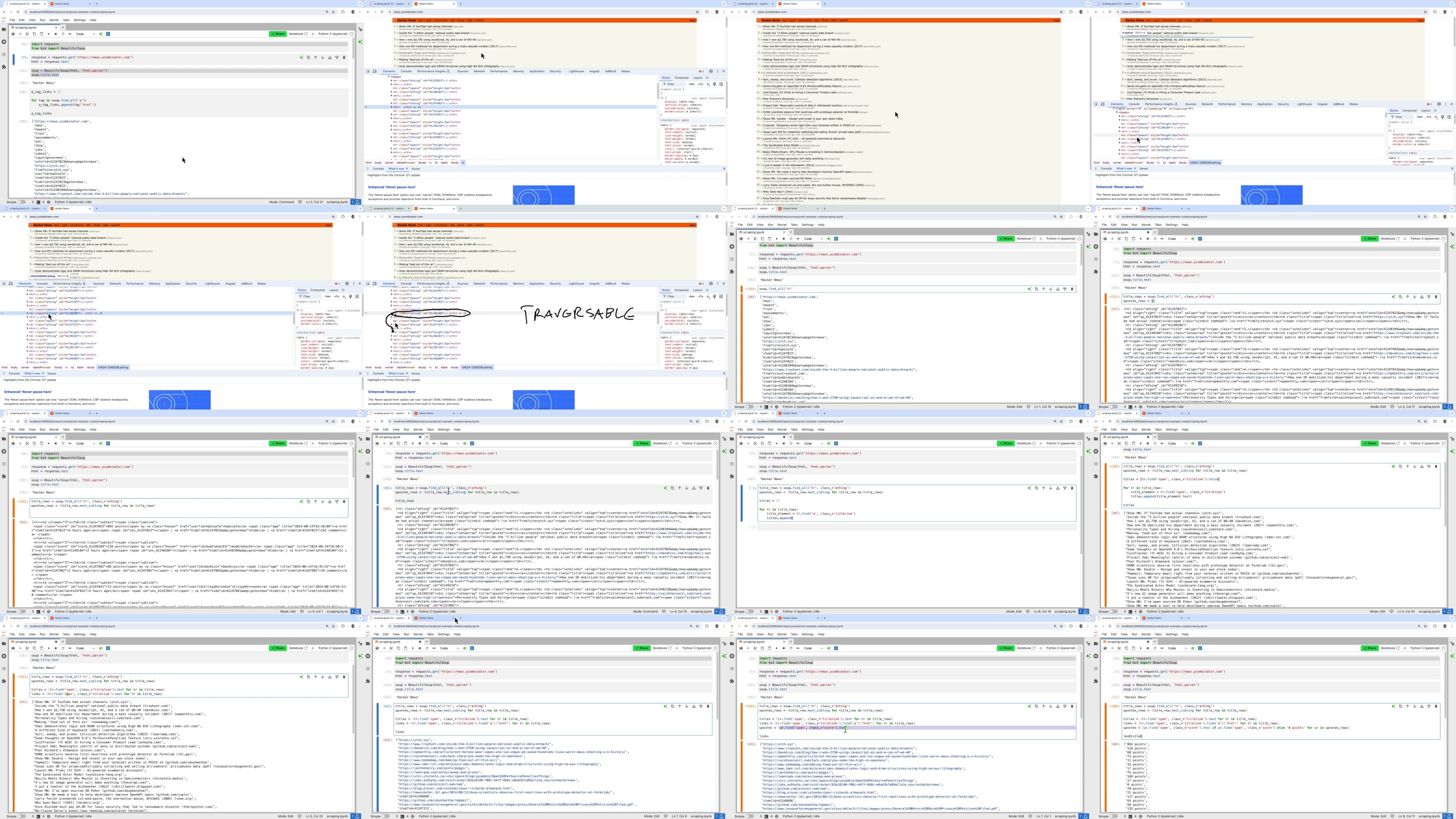The width and height of the screenshot is (1456, 819).
Task: Extension puzzle sidebar icon, notebook at Ln 7, Col 6
Action: click(368, 681)
